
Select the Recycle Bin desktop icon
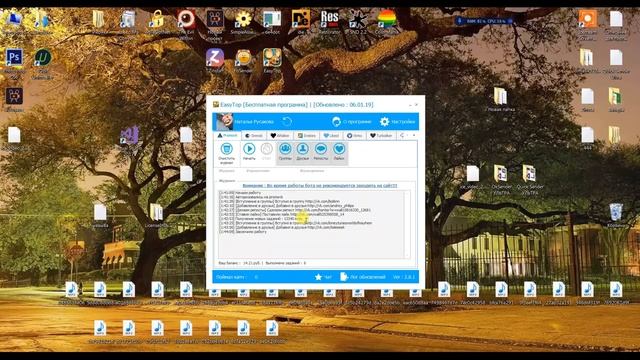point(616,213)
